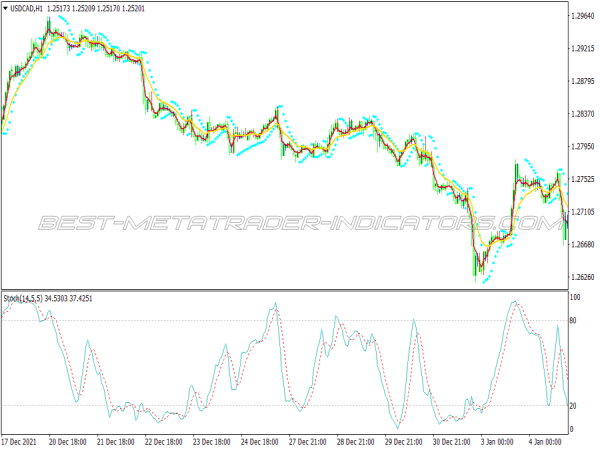600x450 pixels.
Task: Click the 17 Dec 2021 date label
Action: 19,442
